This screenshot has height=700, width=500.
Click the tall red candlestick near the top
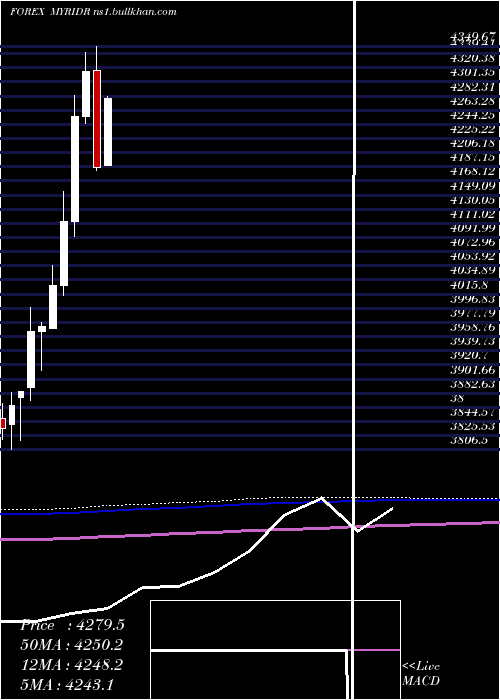click(x=97, y=119)
